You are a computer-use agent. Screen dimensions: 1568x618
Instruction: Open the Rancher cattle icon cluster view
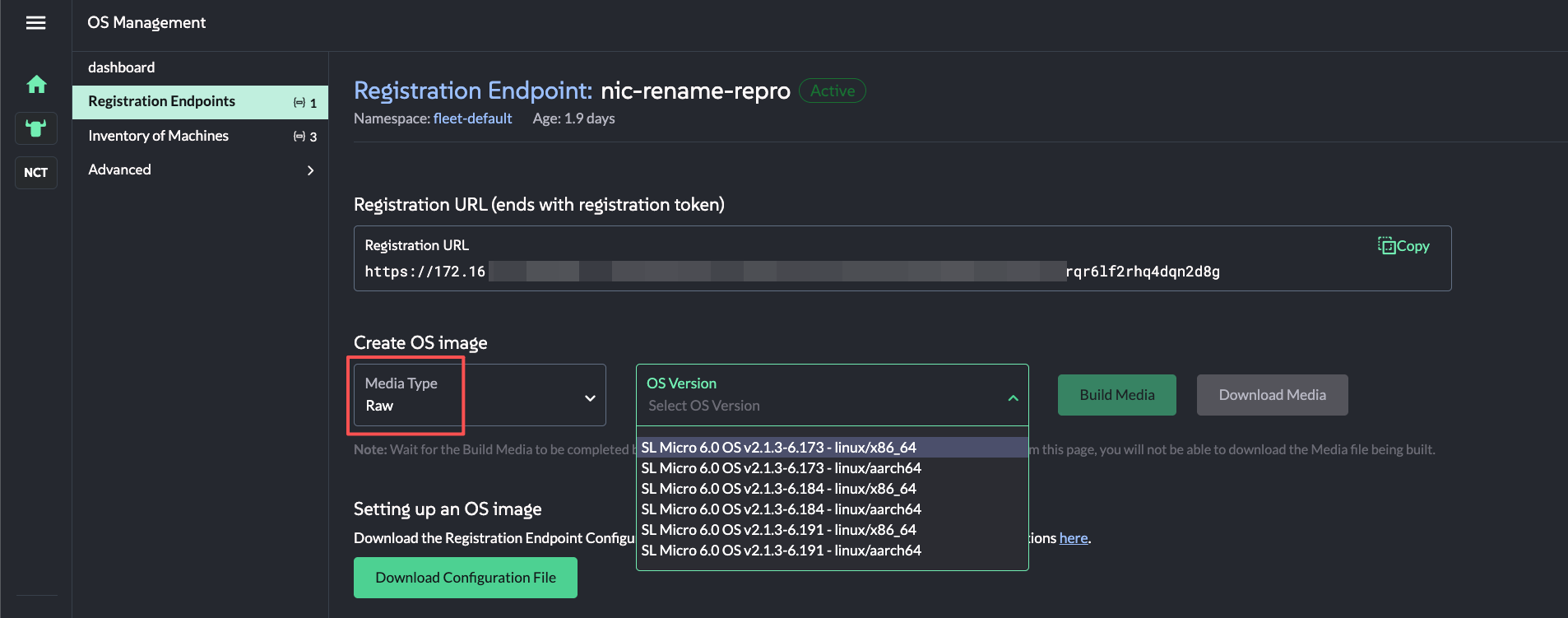point(36,128)
